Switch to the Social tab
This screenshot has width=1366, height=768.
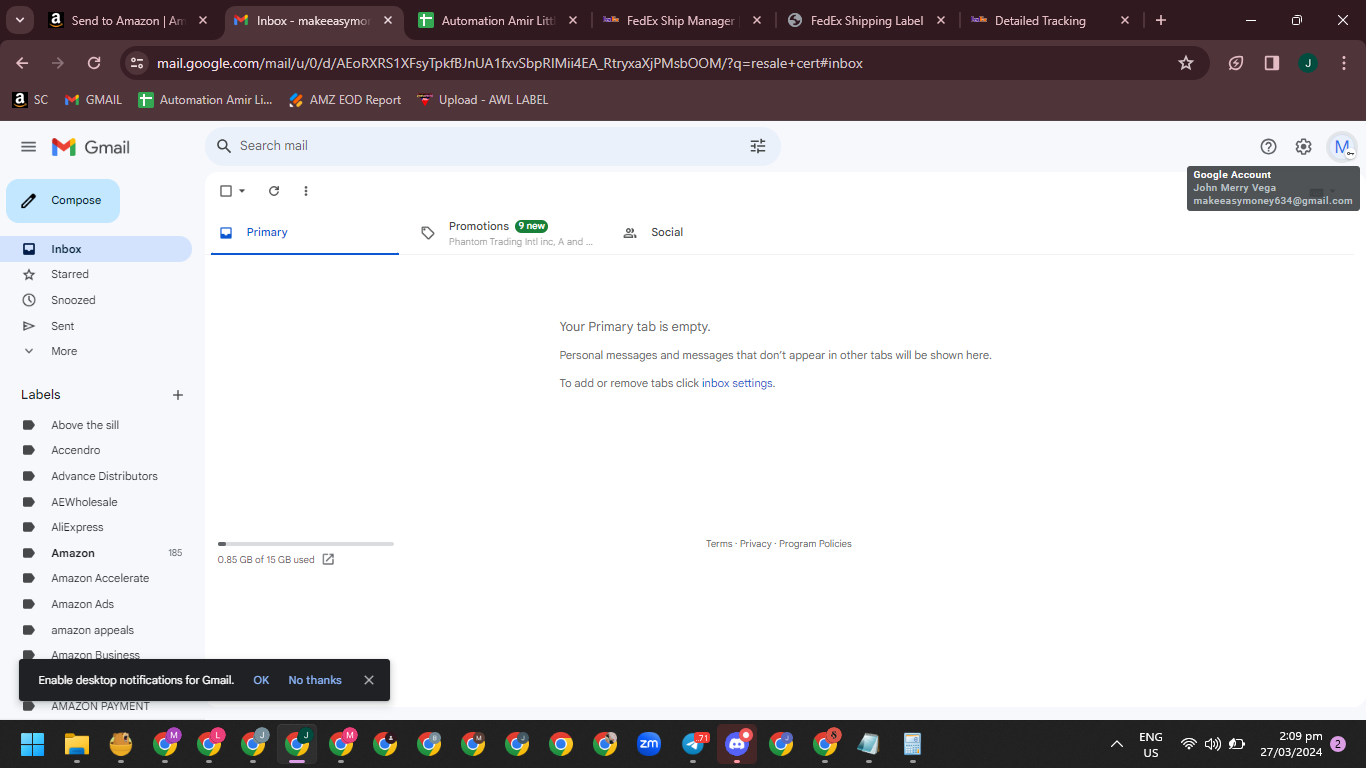(708, 232)
